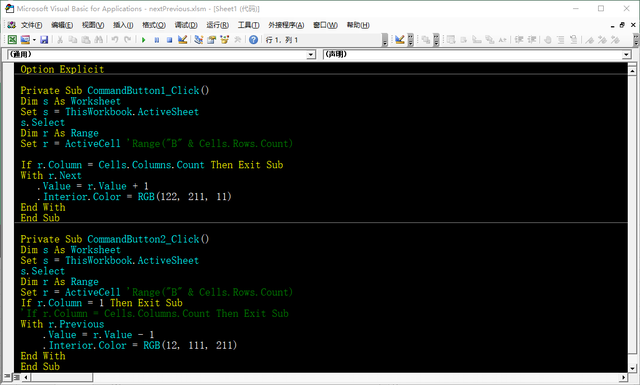Click the Next Bookmark icon

[602, 40]
